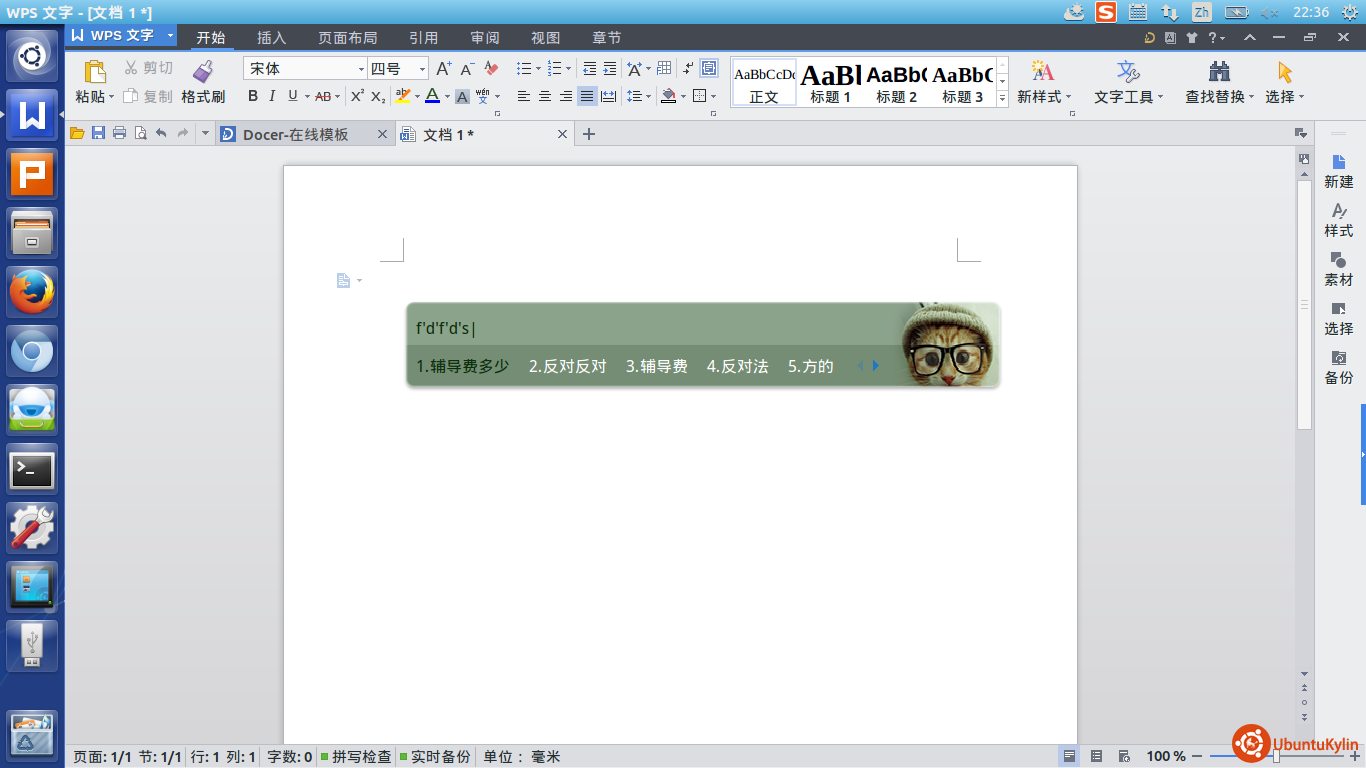Open the font size 四号 dropdown
The height and width of the screenshot is (768, 1366).
point(423,69)
